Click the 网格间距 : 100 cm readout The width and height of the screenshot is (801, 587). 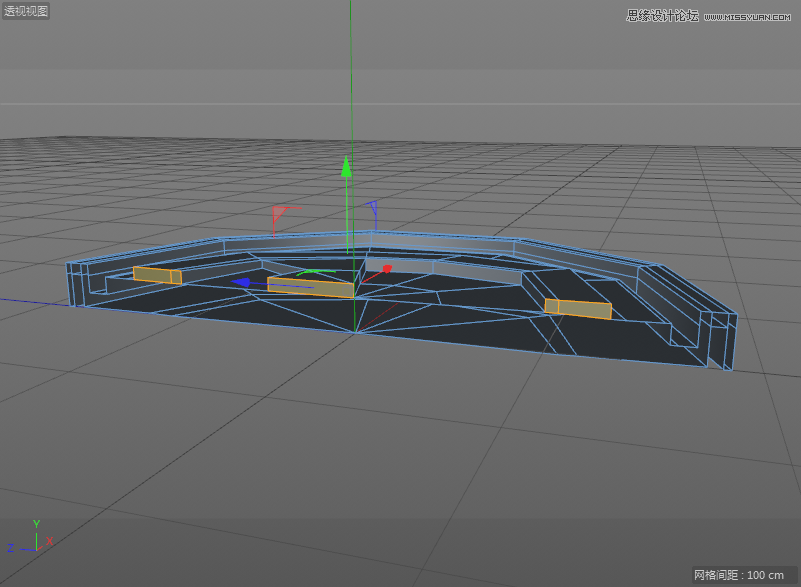[x=739, y=575]
